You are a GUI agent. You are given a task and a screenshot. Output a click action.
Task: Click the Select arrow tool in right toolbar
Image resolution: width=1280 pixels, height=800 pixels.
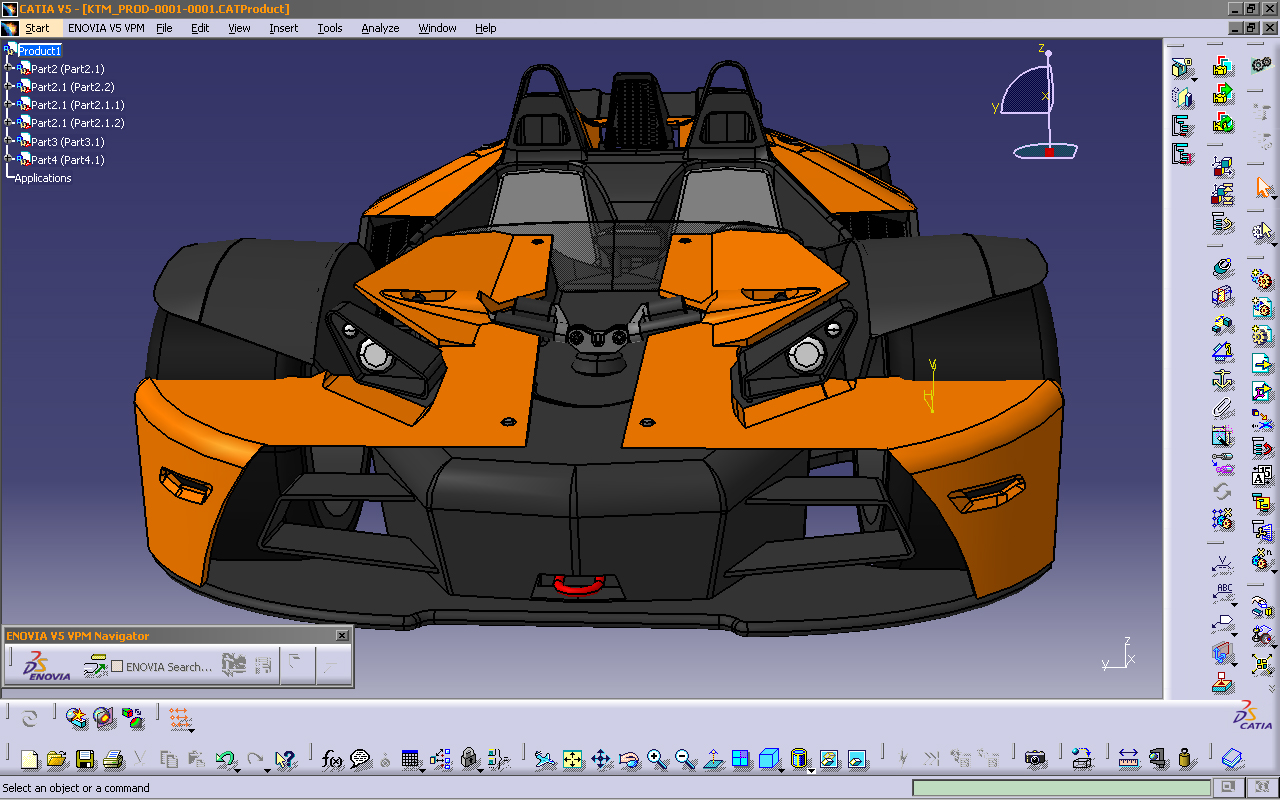pos(1263,187)
